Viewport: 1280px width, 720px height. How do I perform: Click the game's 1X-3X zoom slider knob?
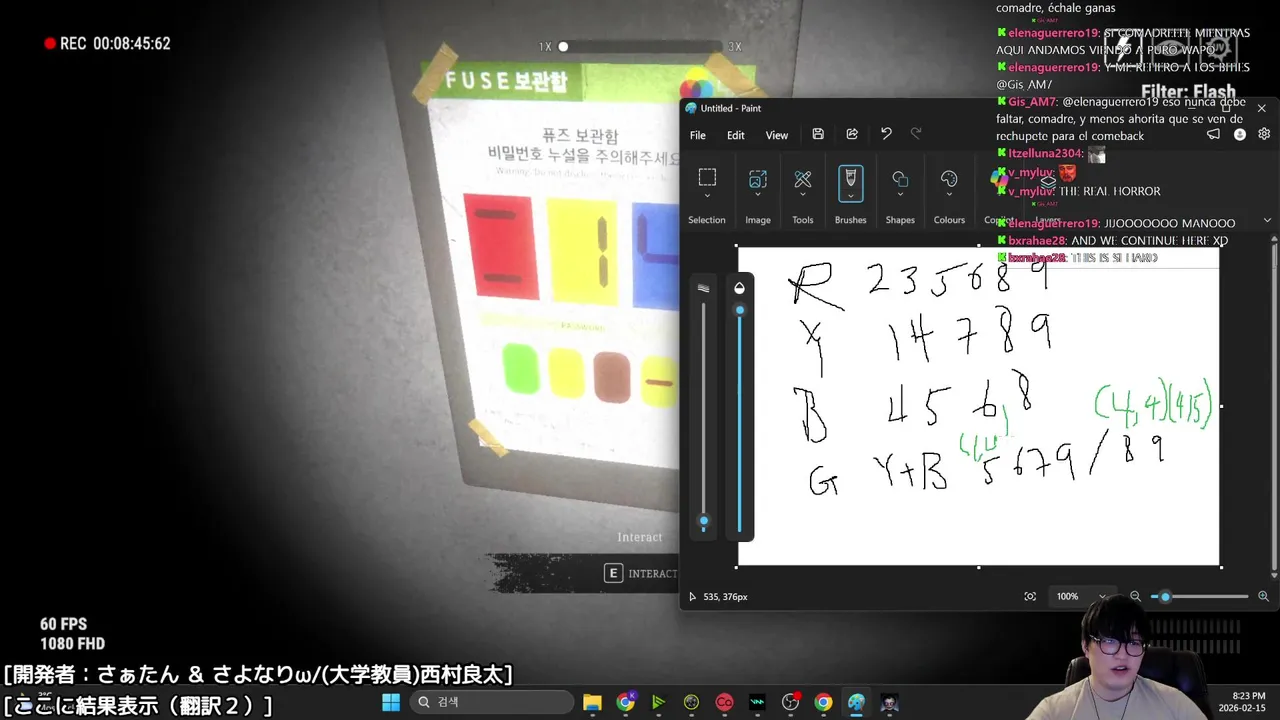[x=563, y=46]
